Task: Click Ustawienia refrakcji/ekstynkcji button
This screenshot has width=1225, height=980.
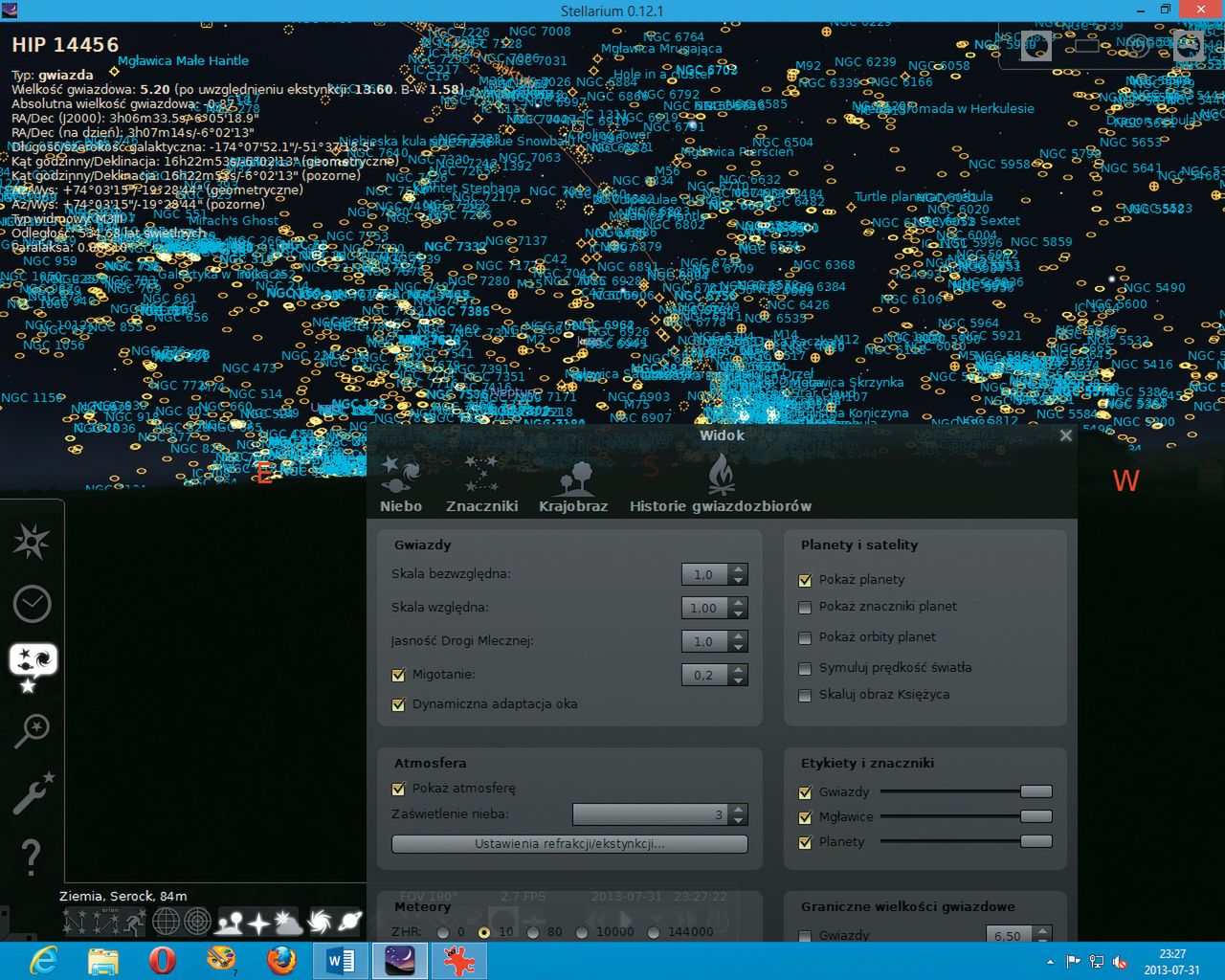Action: (569, 844)
